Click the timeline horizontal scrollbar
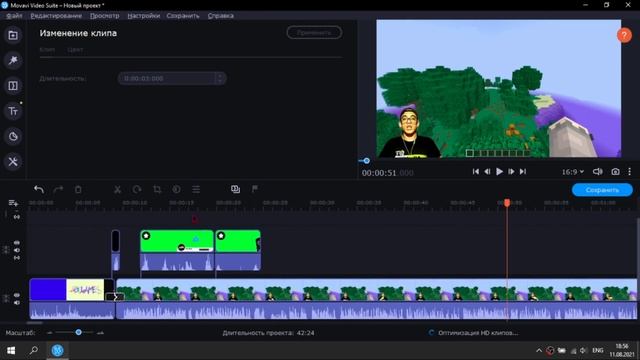This screenshot has height=360, width=640. tap(35, 323)
